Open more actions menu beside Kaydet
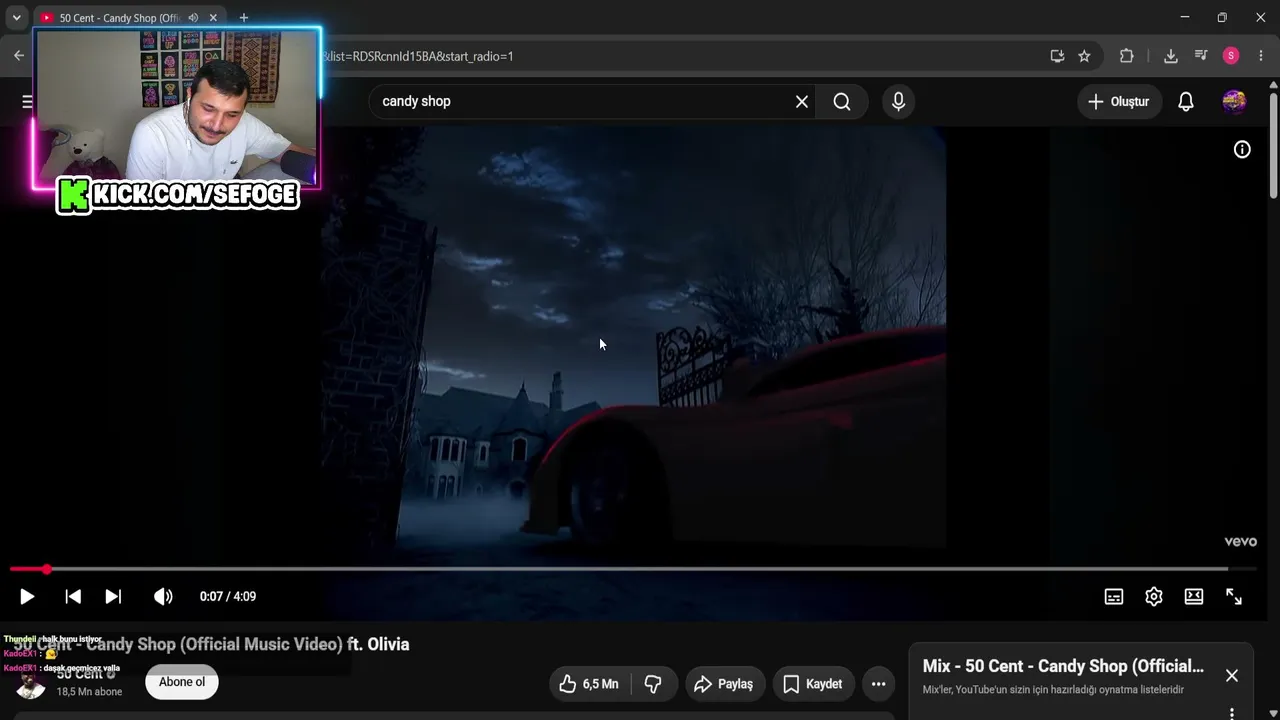 [x=878, y=684]
